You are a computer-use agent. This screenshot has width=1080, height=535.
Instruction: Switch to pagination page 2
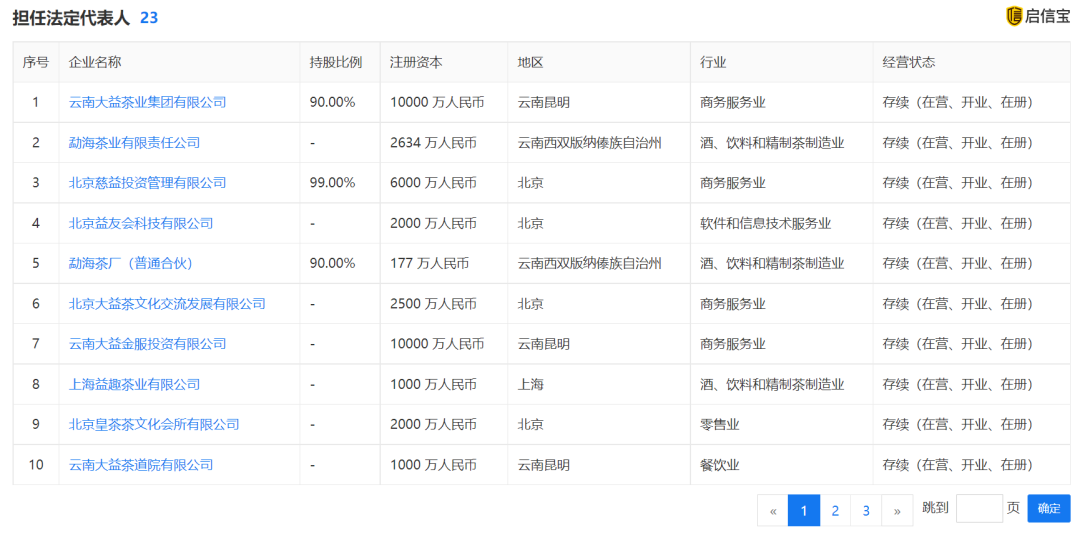[x=835, y=510]
